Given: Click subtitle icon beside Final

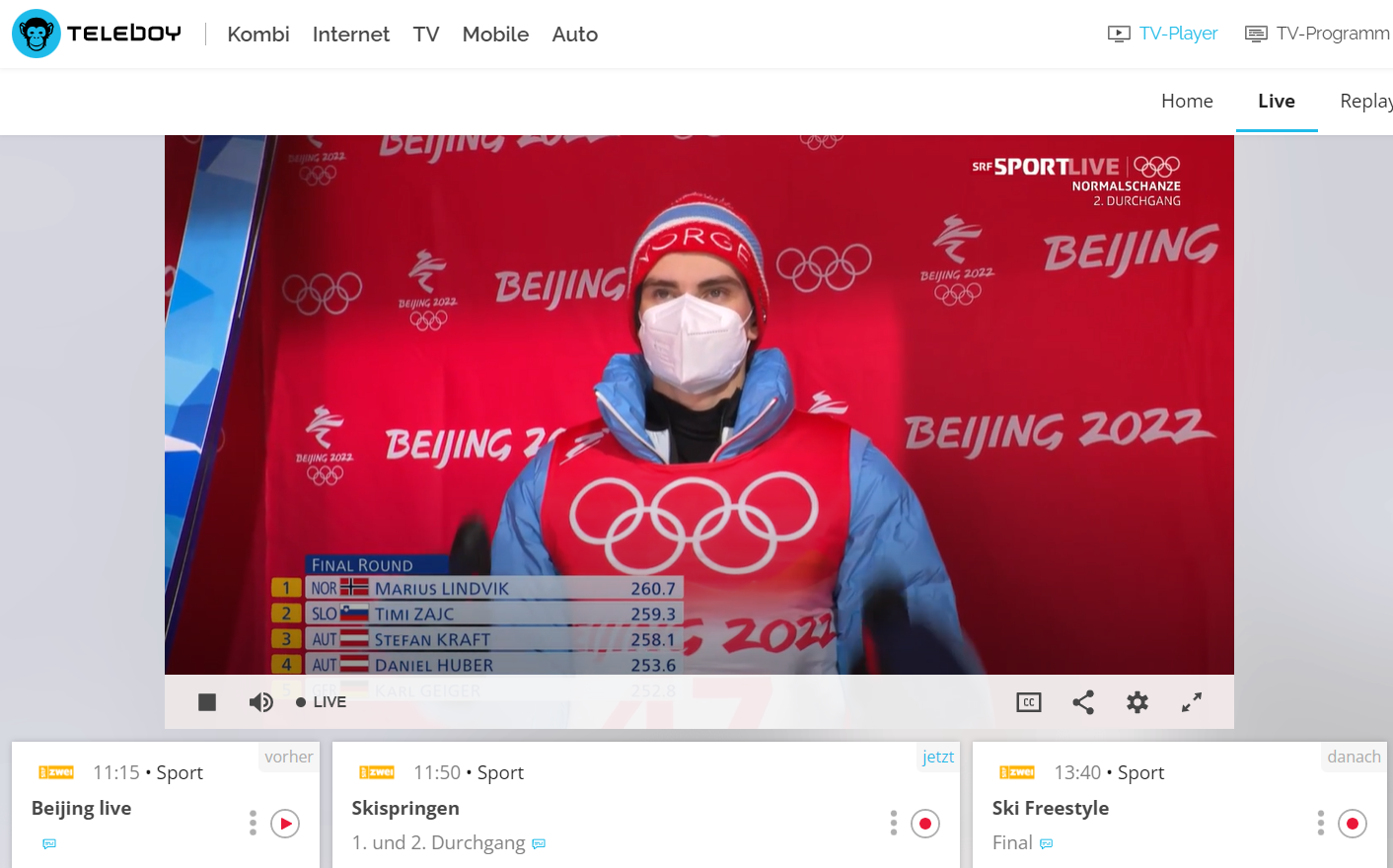Looking at the screenshot, I should point(1047,844).
